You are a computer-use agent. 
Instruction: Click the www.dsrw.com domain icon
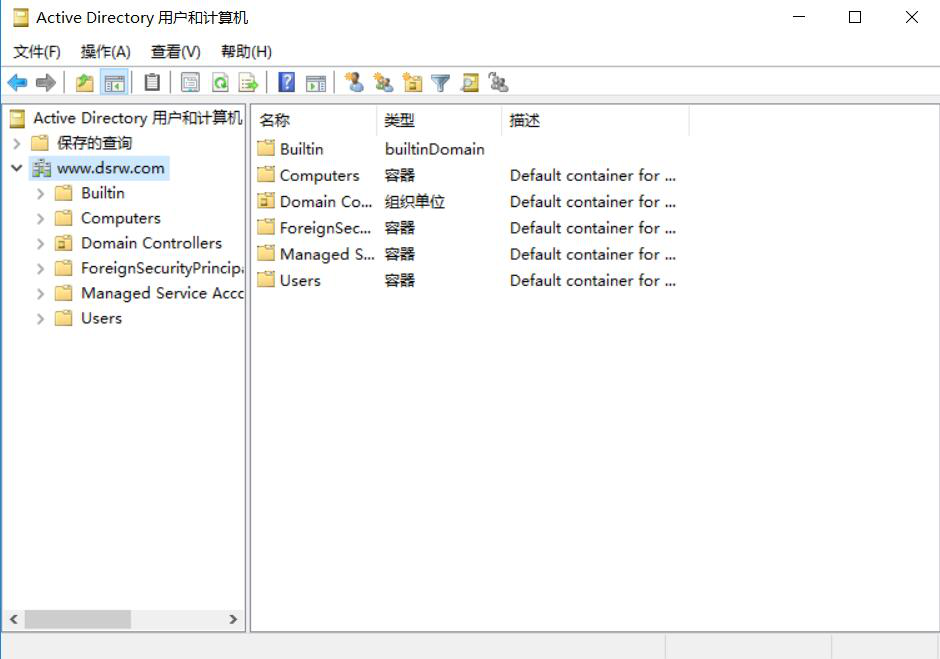41,168
